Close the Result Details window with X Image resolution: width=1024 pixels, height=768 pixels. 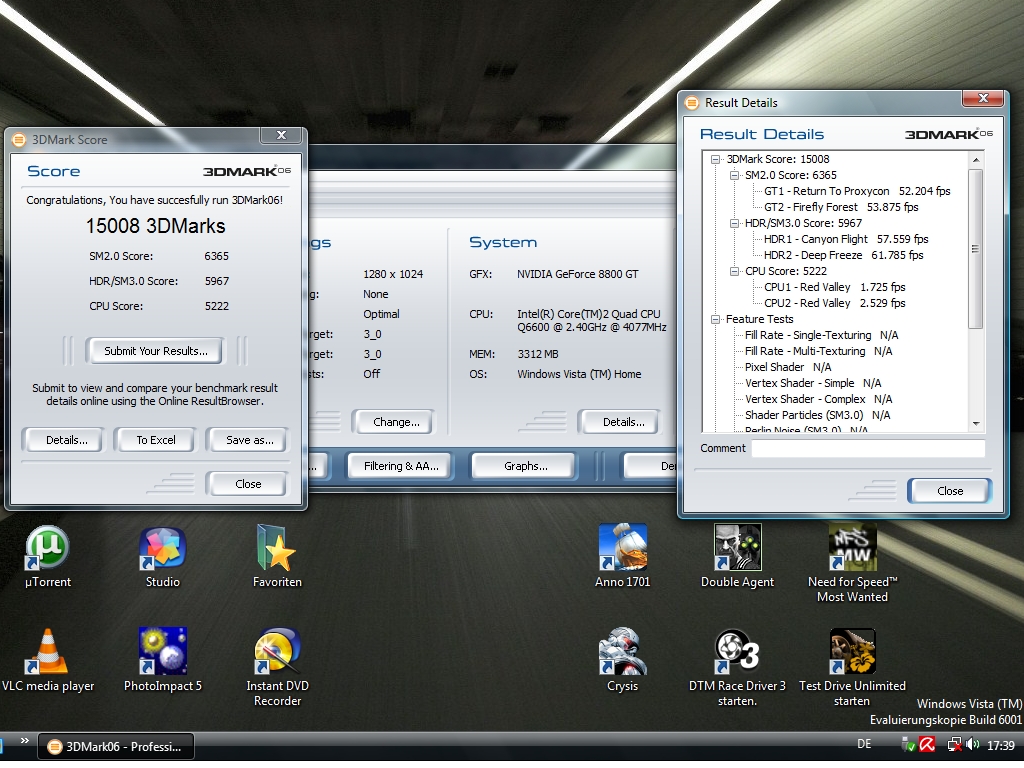(x=982, y=99)
